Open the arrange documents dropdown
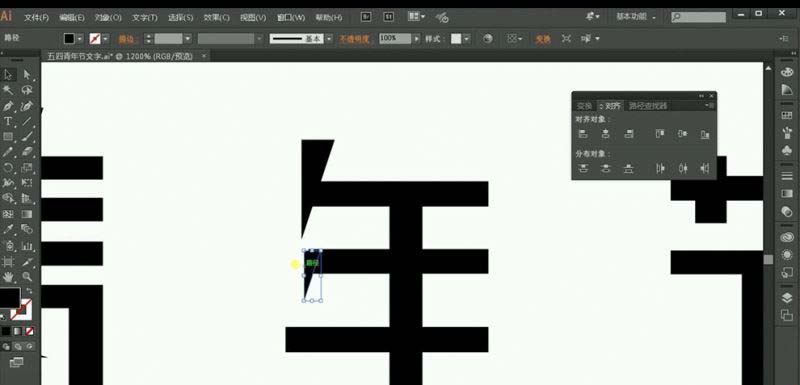 pos(417,17)
